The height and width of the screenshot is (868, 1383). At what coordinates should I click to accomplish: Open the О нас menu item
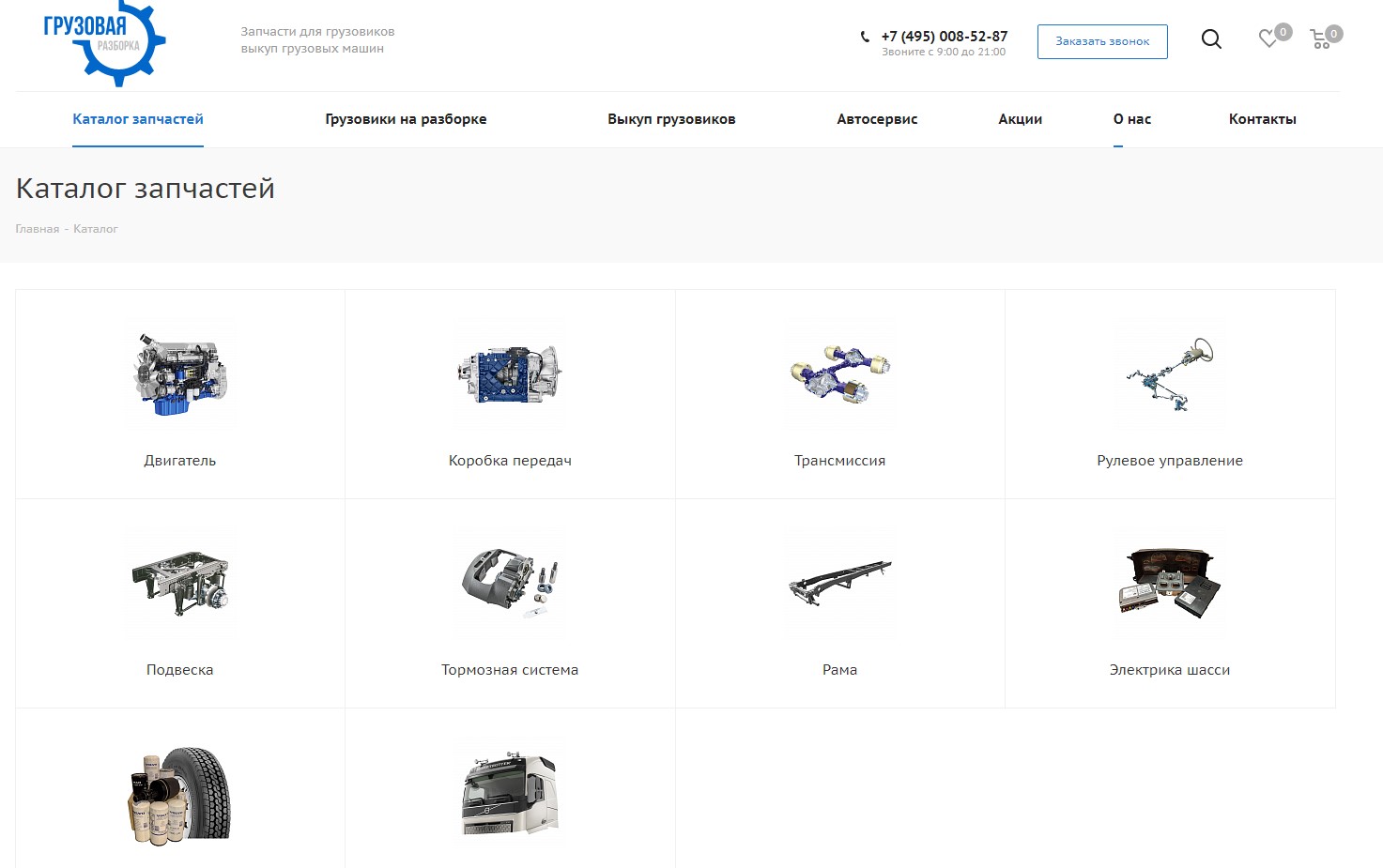[x=1132, y=119]
